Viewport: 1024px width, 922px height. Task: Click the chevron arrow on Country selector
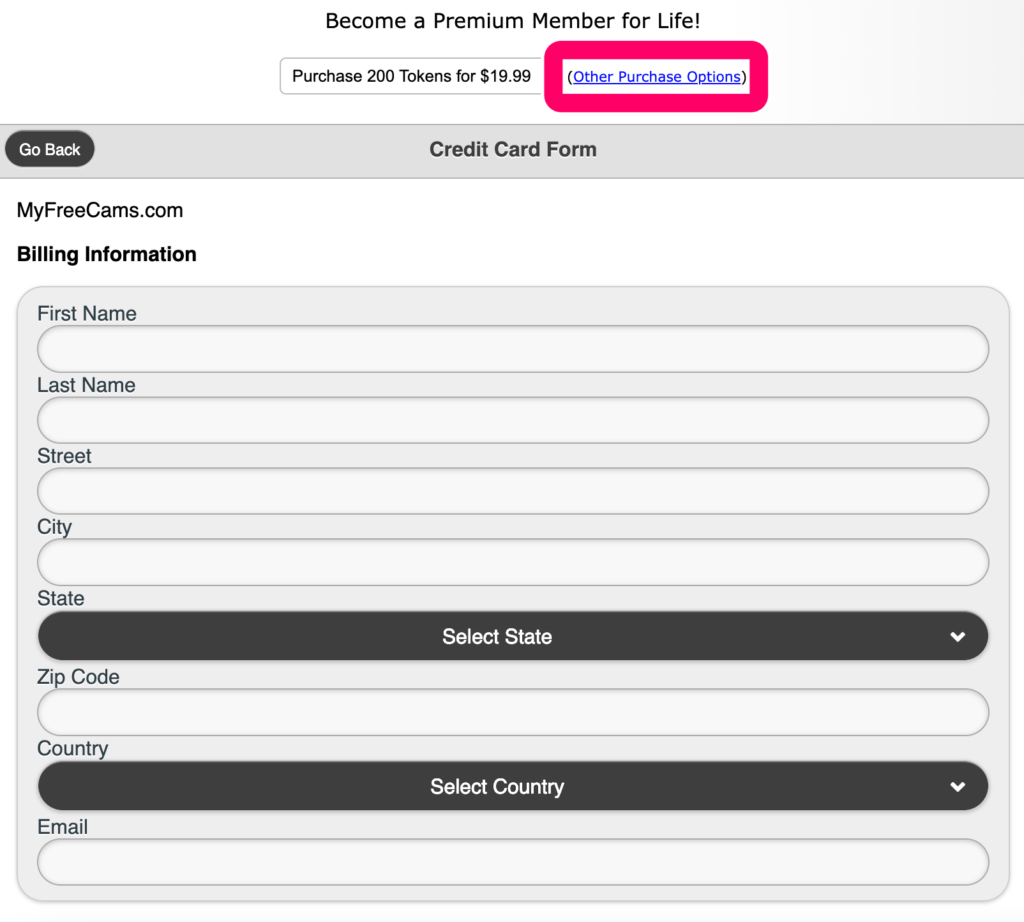tap(957, 787)
